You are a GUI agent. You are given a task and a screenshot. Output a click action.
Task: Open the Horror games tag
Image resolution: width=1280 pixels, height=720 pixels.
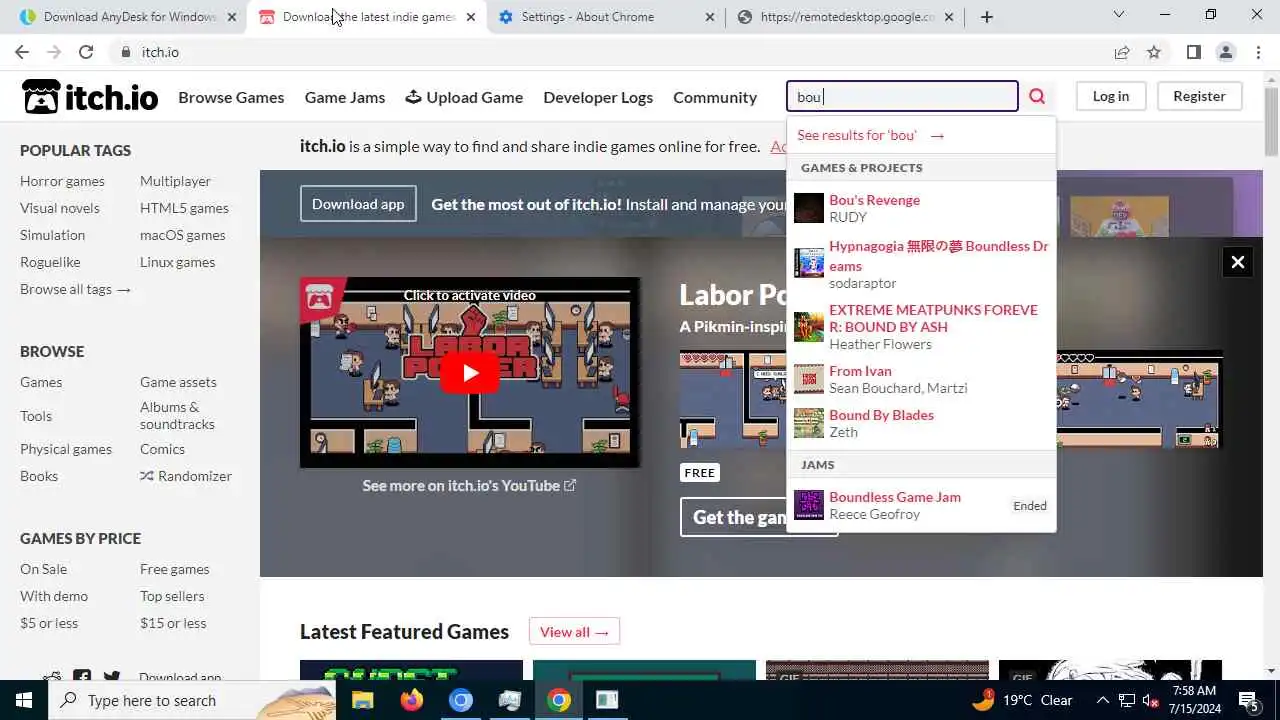pos(62,181)
